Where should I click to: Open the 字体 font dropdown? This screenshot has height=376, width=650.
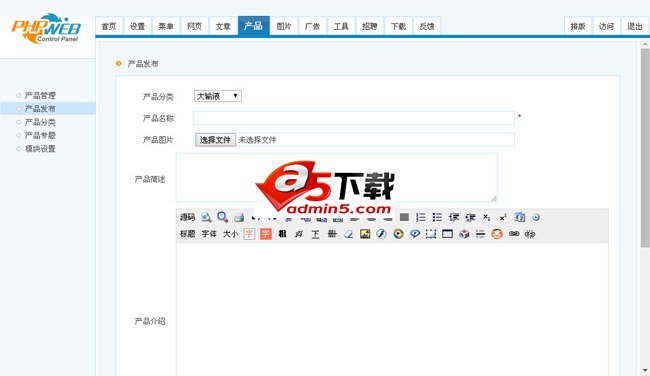click(209, 234)
